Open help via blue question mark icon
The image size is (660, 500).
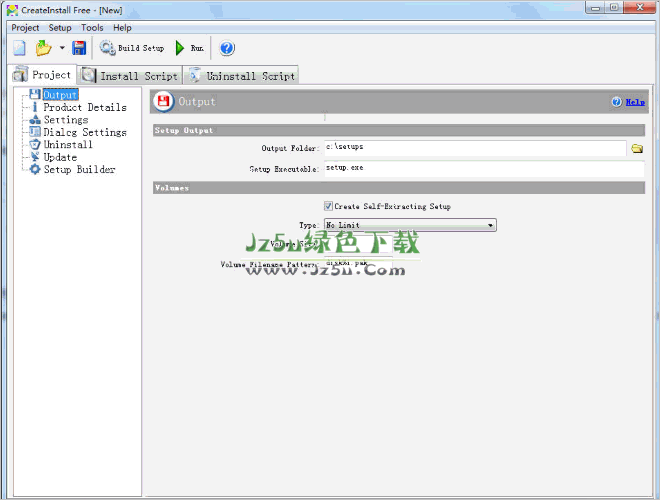[x=226, y=48]
